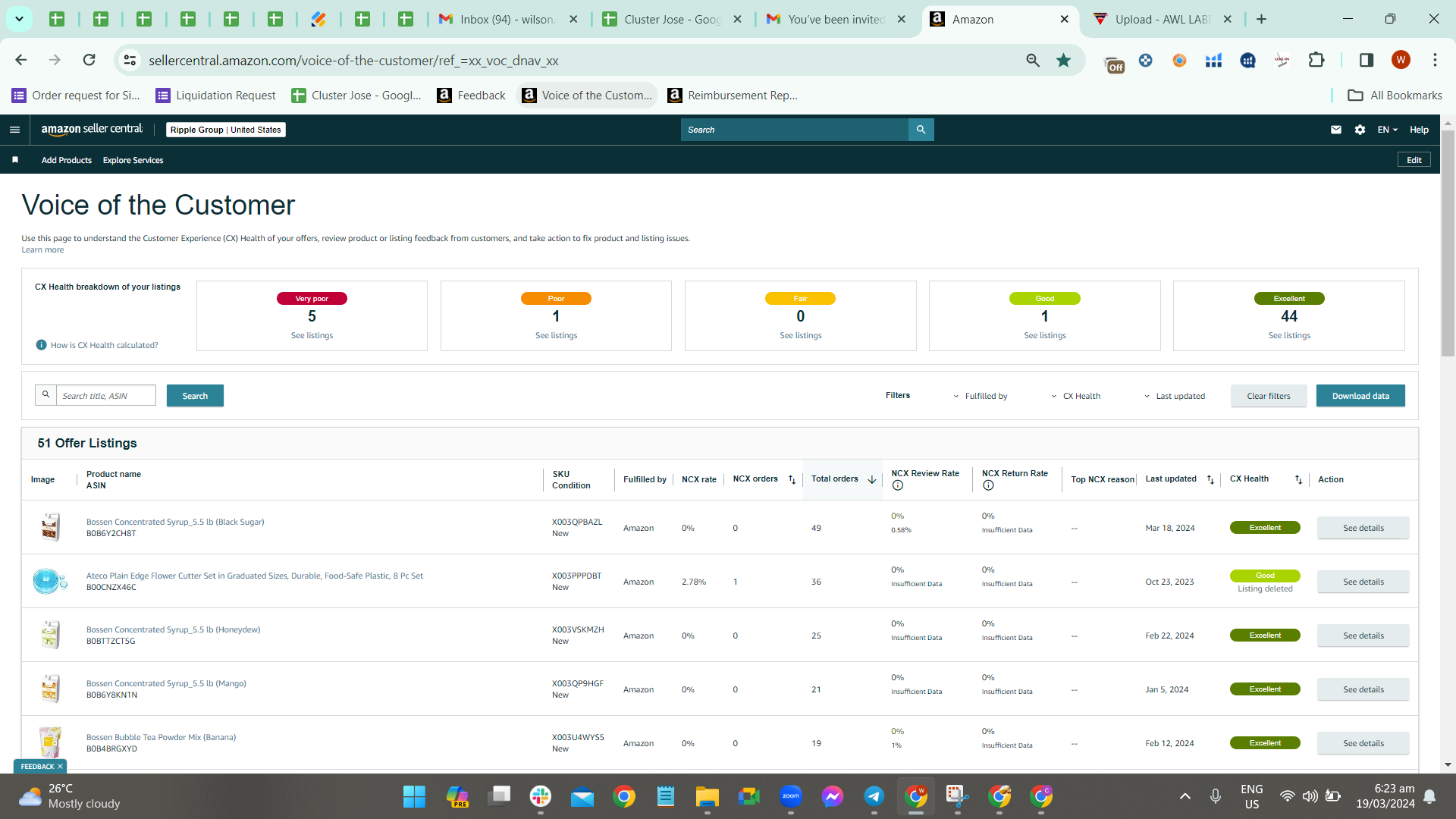Go back to the previous page

click(x=21, y=60)
